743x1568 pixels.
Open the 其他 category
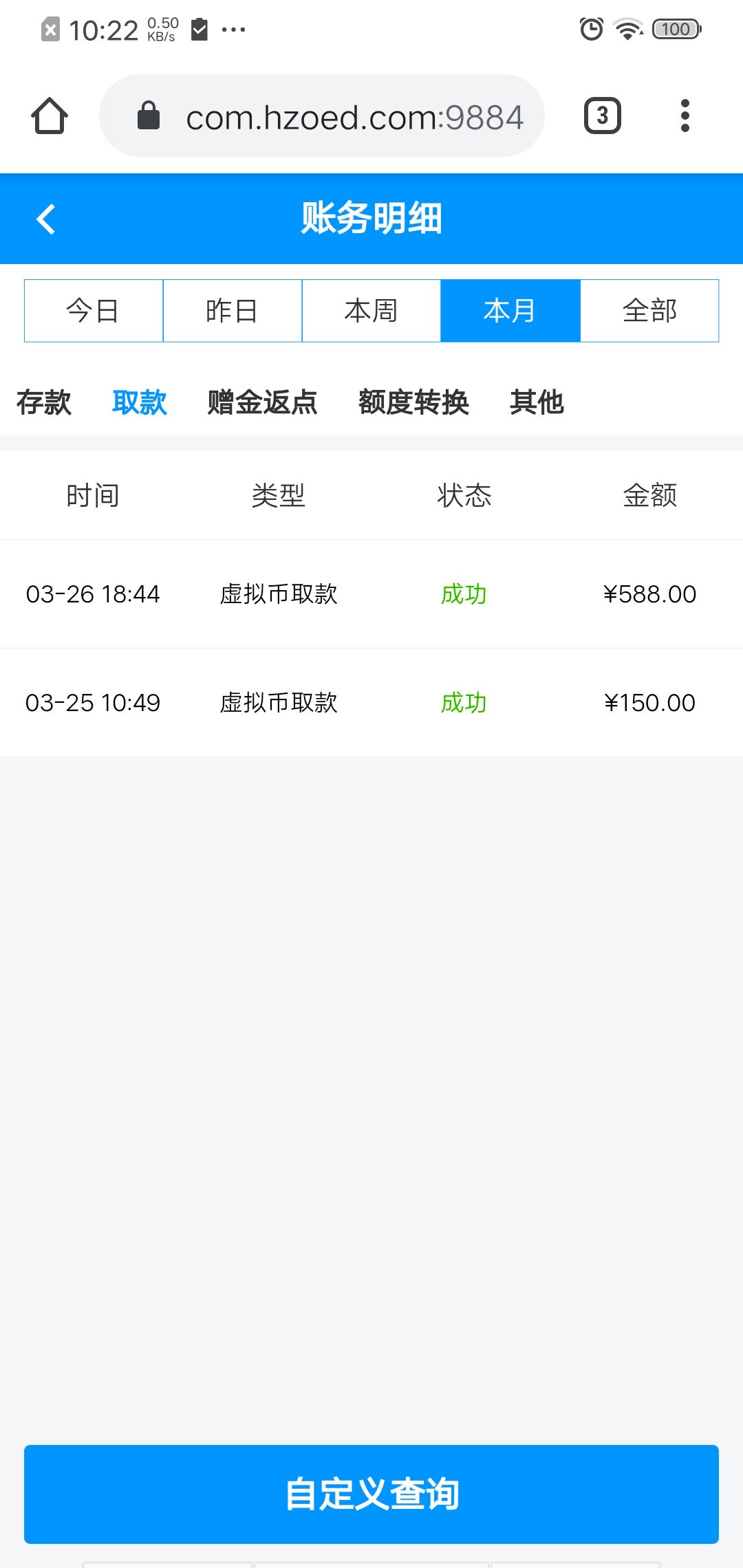(x=537, y=402)
